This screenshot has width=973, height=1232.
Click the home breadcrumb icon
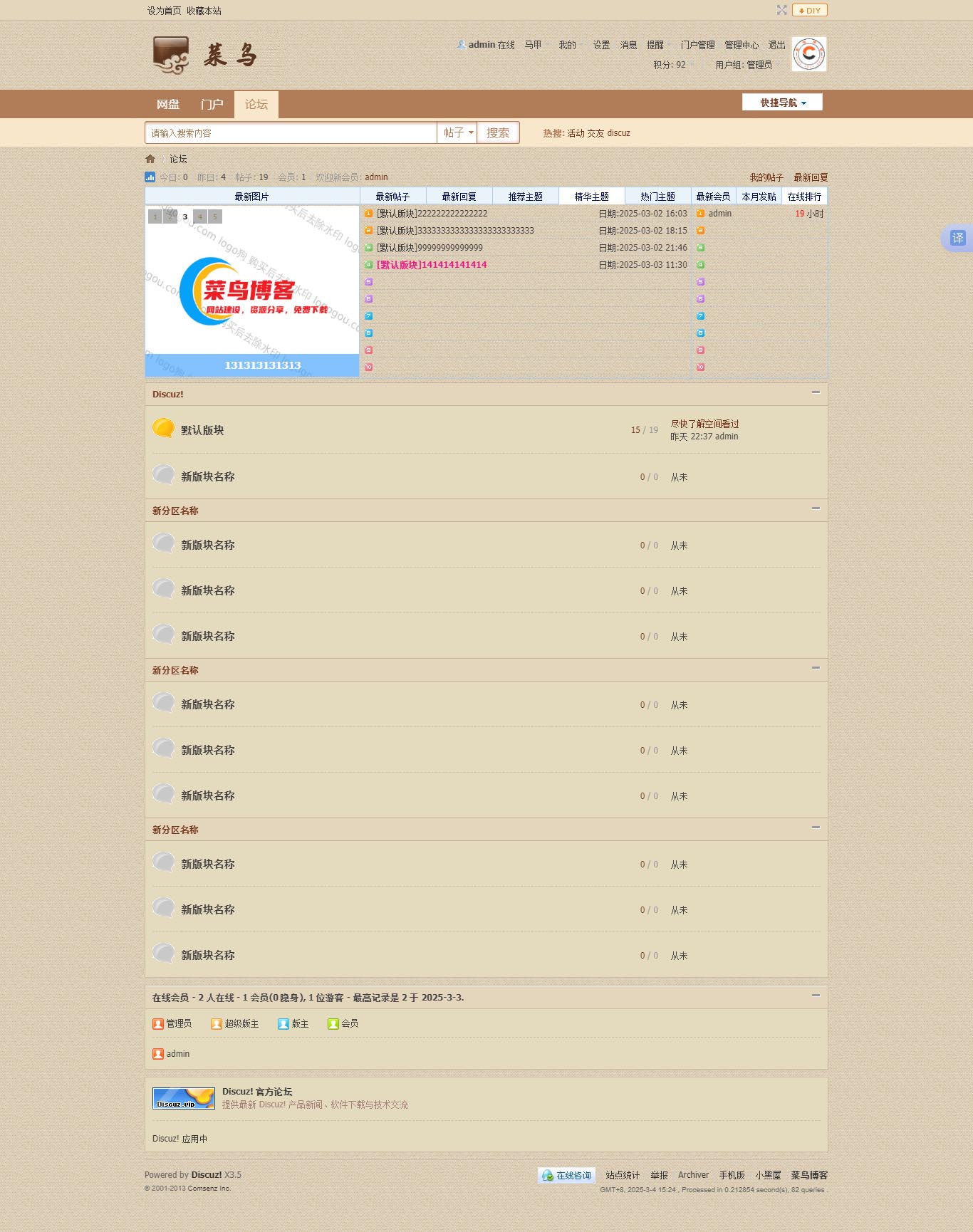(x=150, y=159)
